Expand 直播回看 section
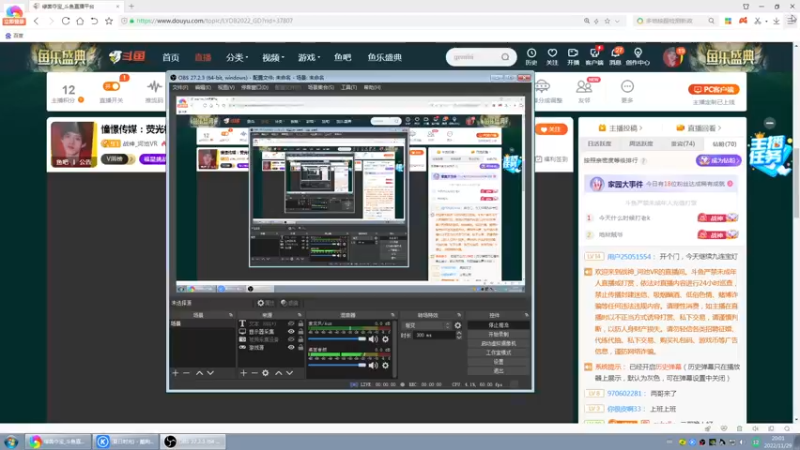The width and height of the screenshot is (800, 450). coord(699,128)
